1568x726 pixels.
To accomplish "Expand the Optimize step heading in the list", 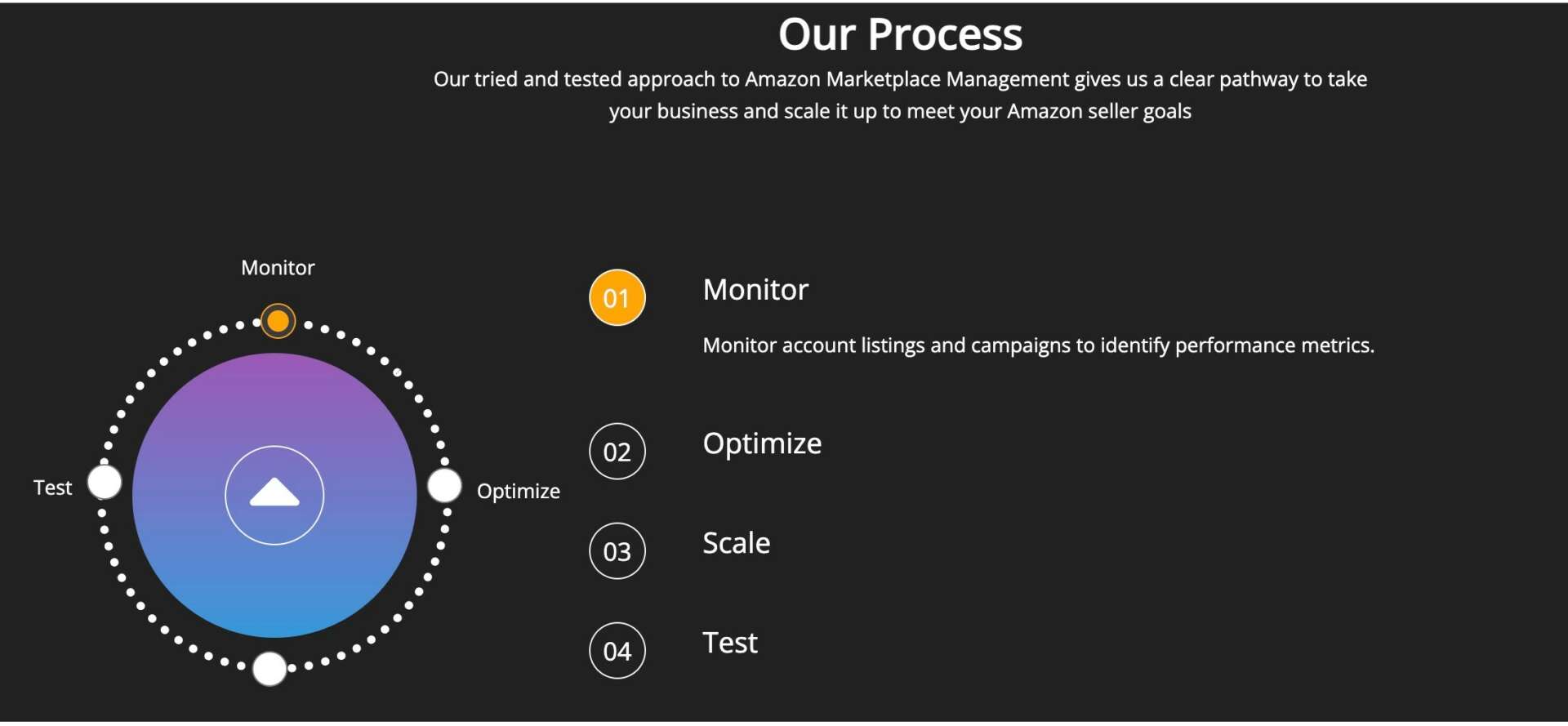I will (x=762, y=443).
